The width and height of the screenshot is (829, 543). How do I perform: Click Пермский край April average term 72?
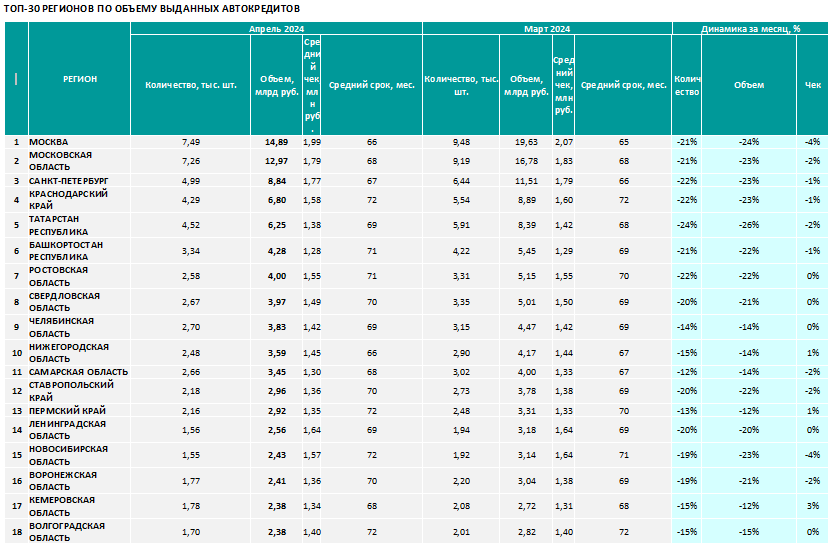click(372, 411)
